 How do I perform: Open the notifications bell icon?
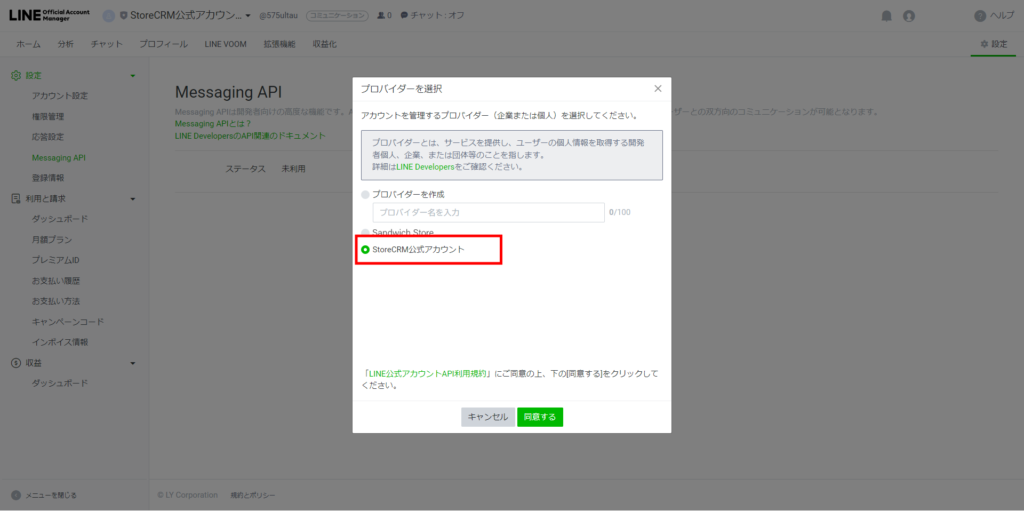tap(886, 16)
